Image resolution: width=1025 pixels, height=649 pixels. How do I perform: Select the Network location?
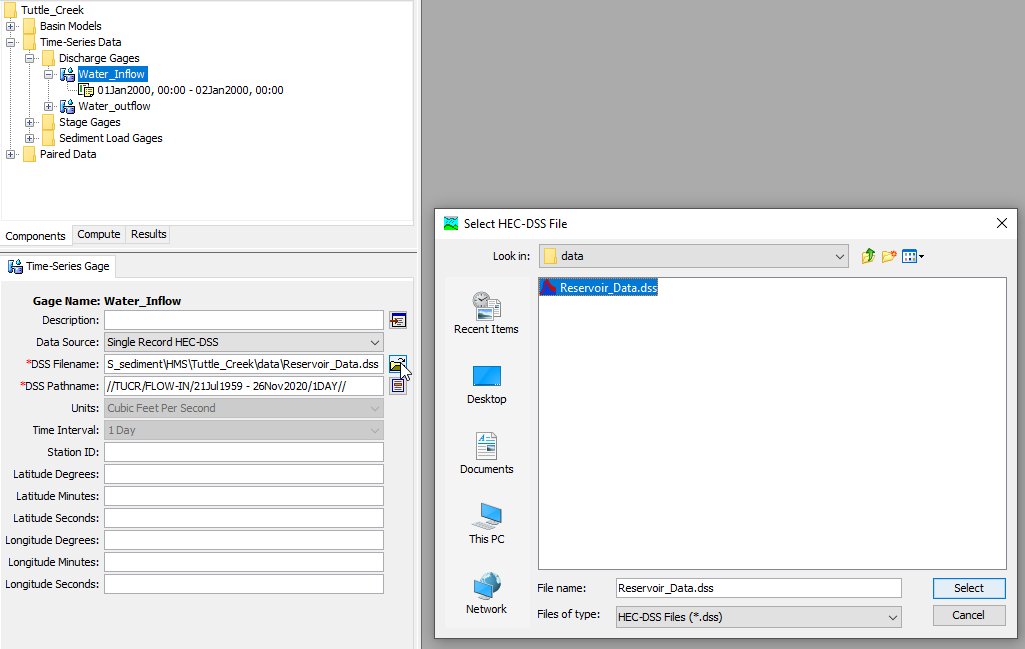click(x=486, y=593)
